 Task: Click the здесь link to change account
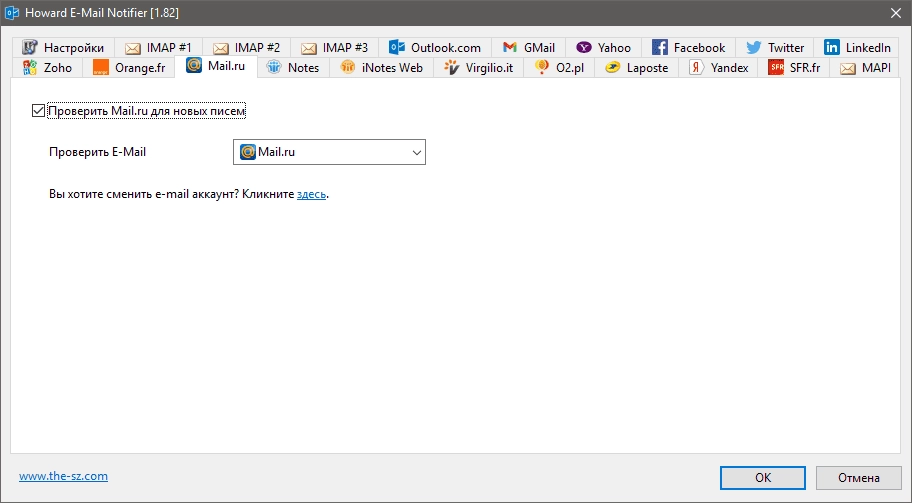pyautogui.click(x=311, y=194)
